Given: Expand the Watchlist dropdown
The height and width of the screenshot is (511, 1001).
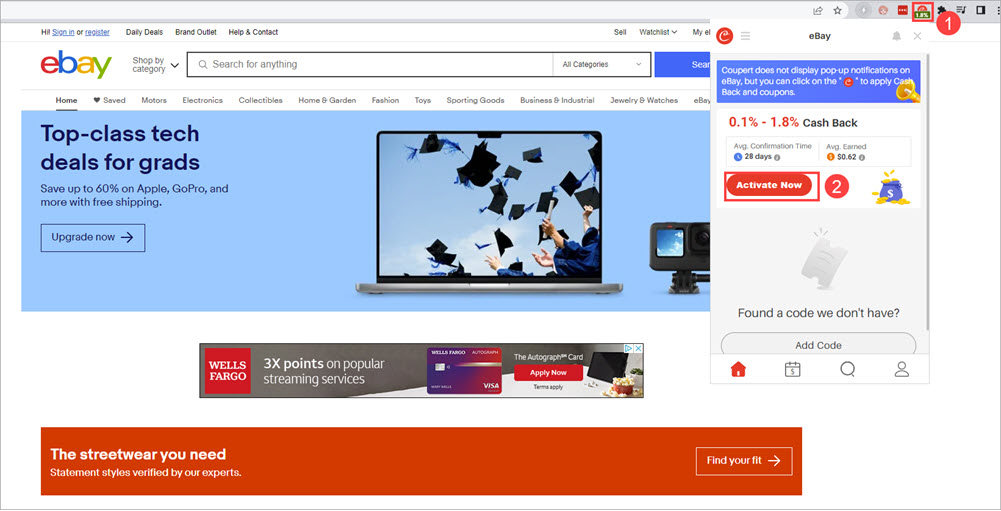Looking at the screenshot, I should point(658,32).
